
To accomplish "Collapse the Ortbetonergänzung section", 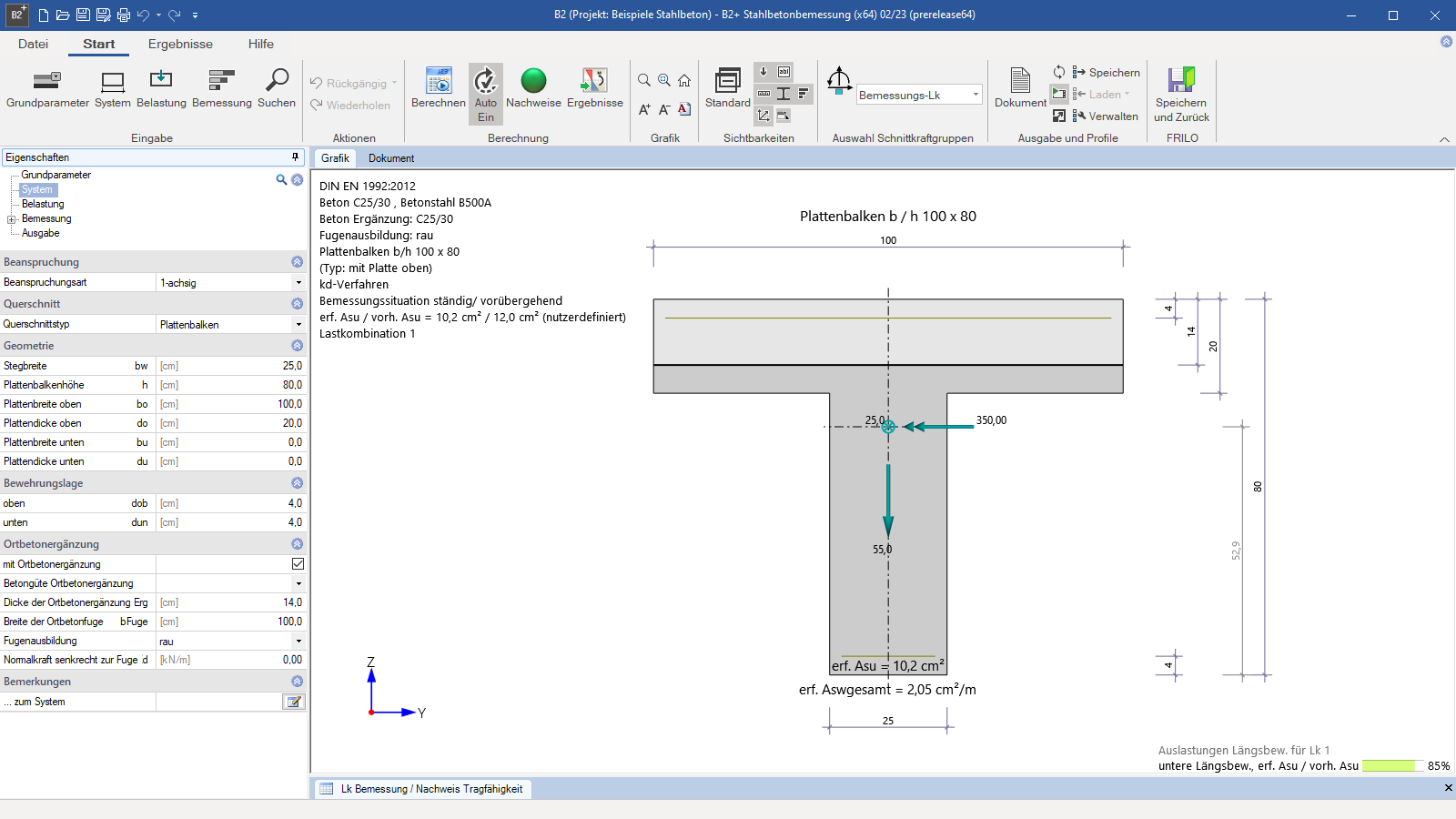I will [x=297, y=544].
